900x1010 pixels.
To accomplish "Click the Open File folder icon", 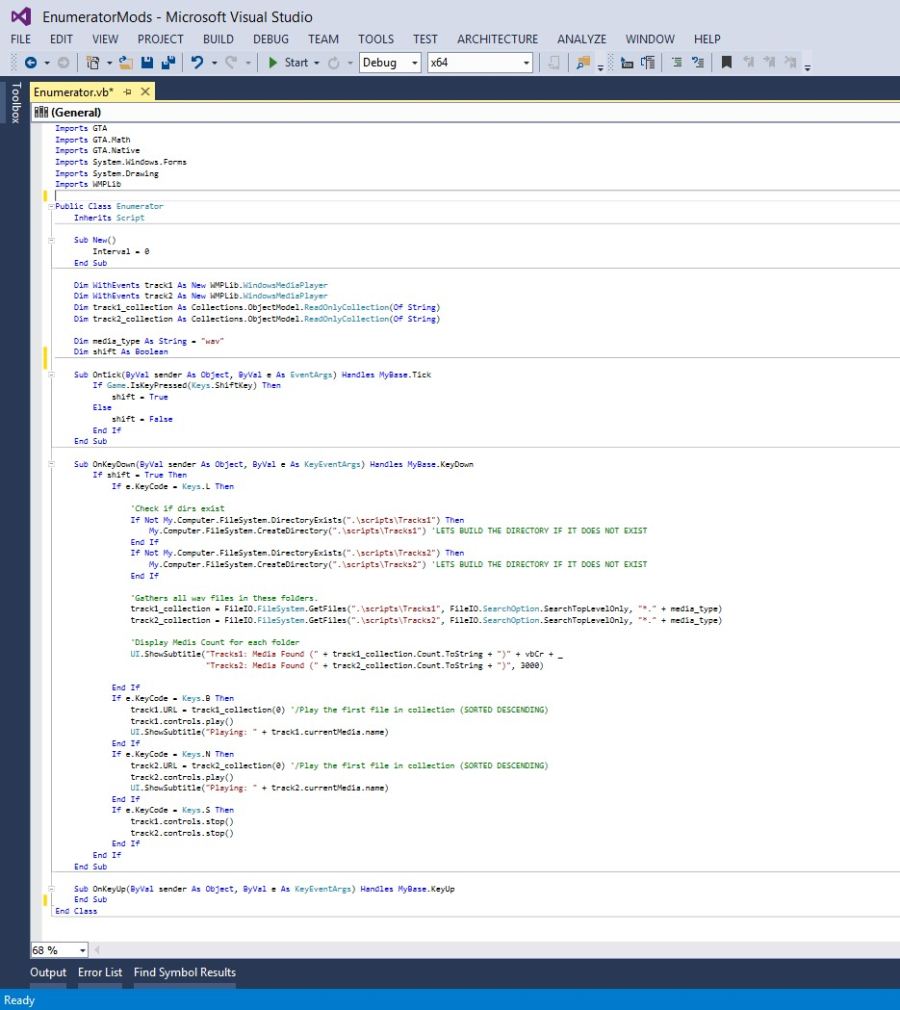I will [x=126, y=63].
